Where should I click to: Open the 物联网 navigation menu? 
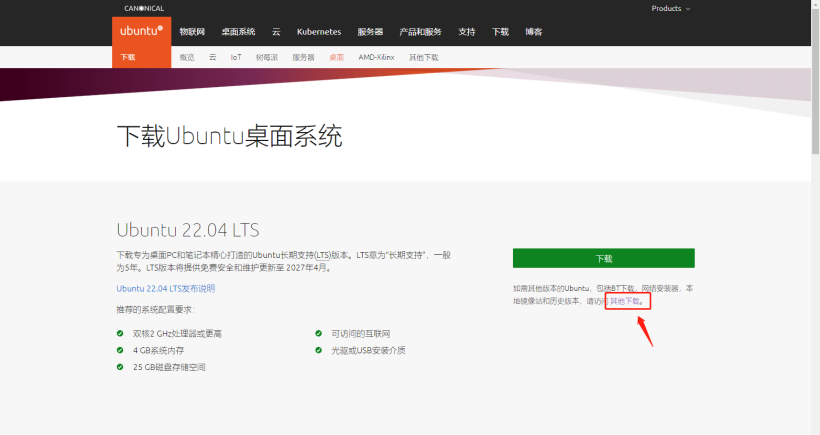click(x=192, y=32)
